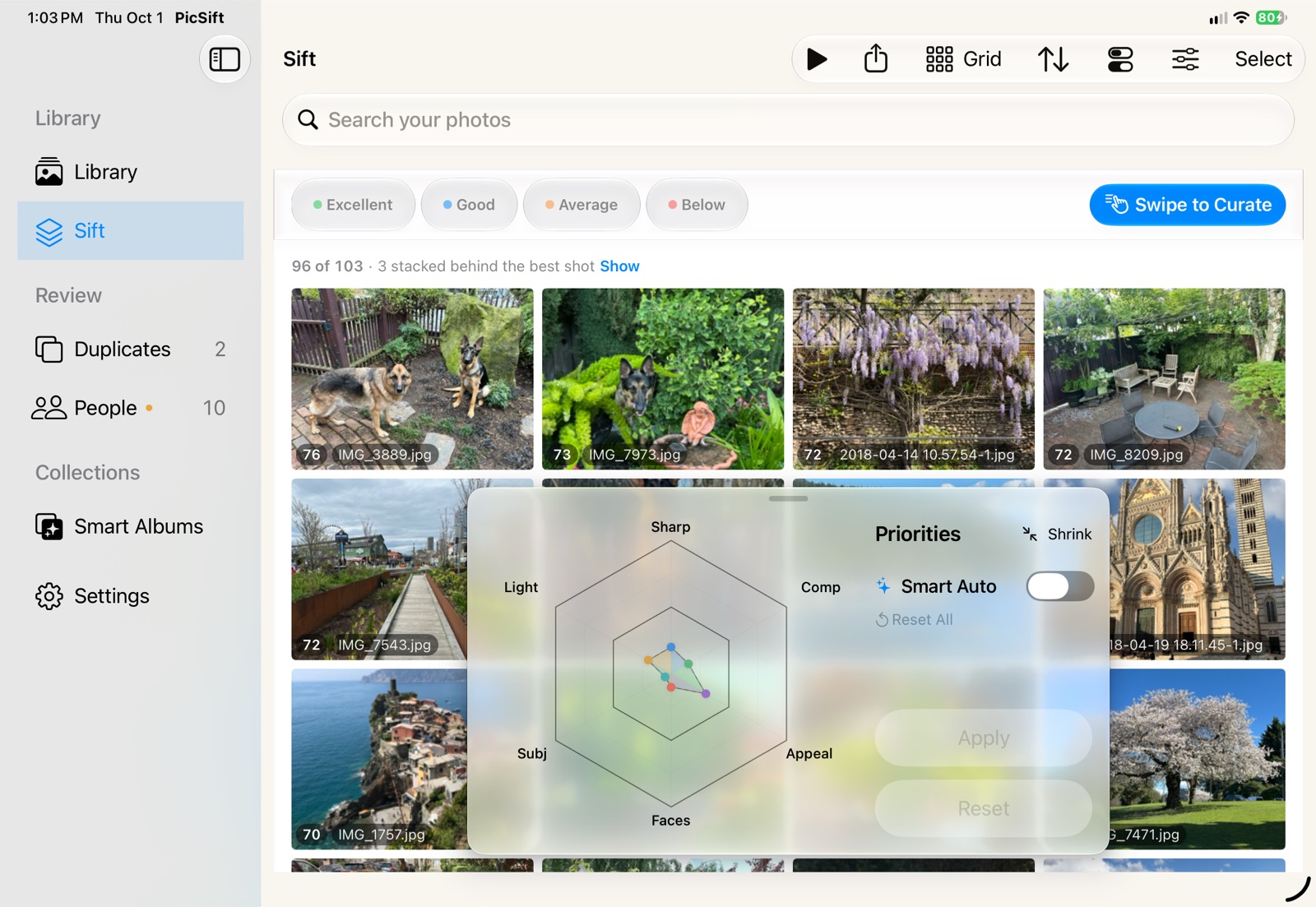Select Sift in the sidebar
1316x907 pixels.
tap(131, 231)
